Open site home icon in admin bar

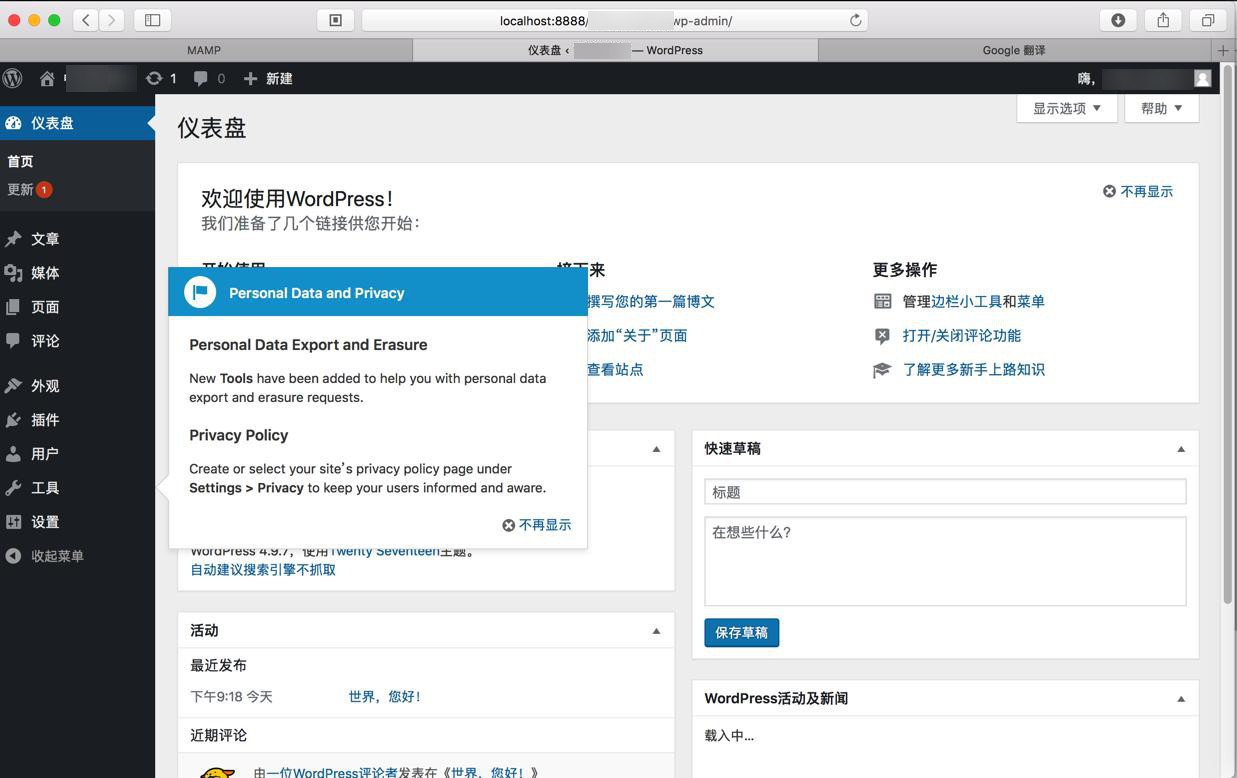click(47, 78)
